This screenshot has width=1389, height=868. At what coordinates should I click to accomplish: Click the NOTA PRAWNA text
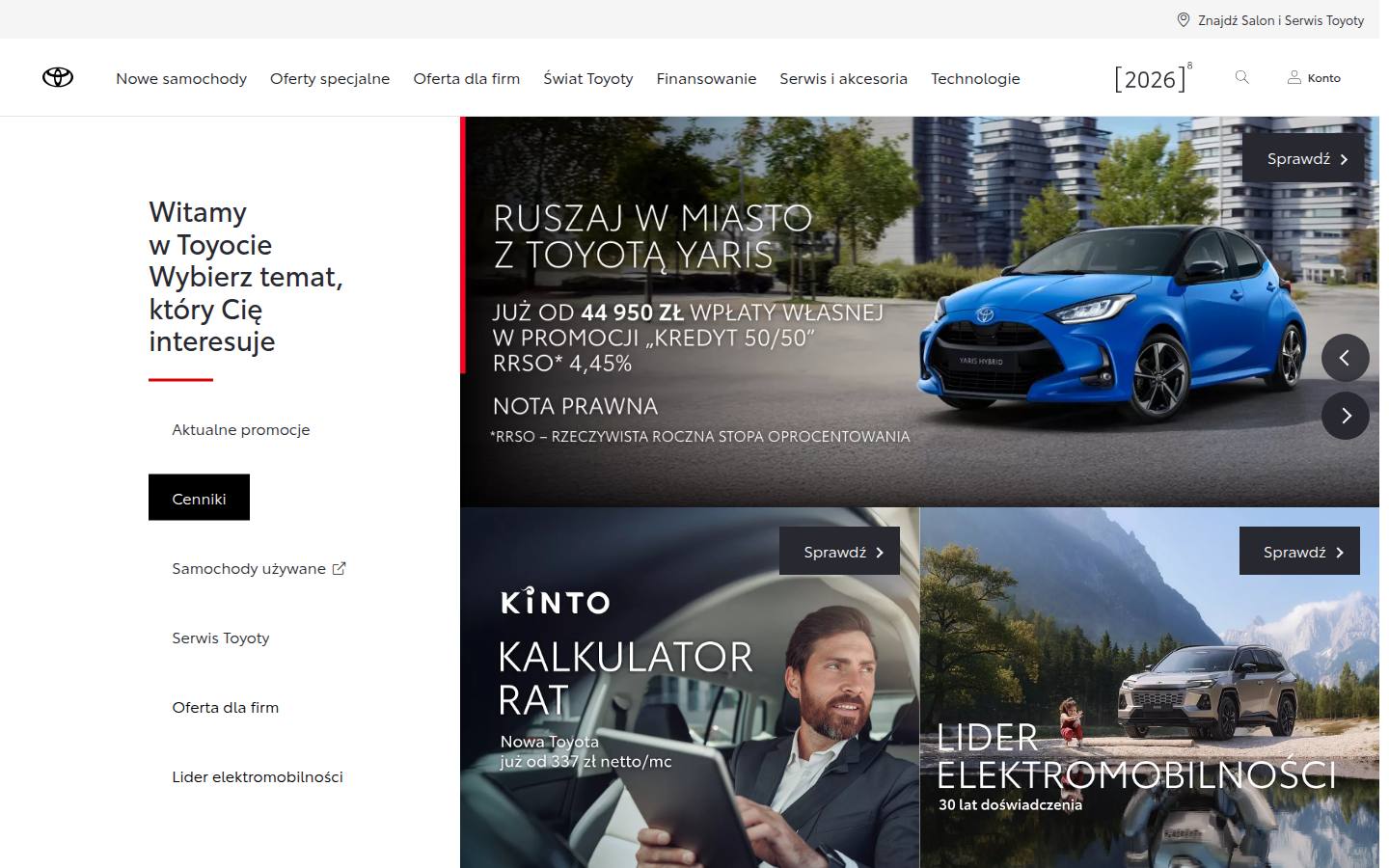point(576,406)
